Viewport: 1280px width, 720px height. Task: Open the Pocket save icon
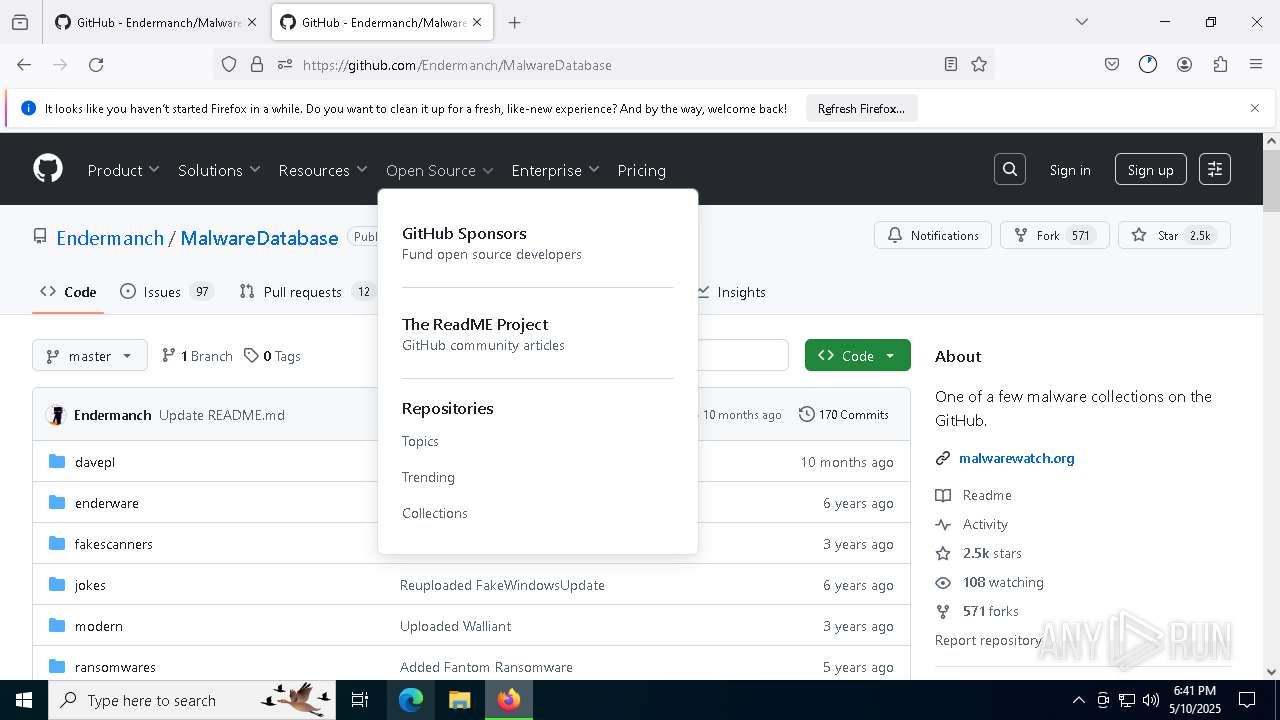coord(1112,64)
